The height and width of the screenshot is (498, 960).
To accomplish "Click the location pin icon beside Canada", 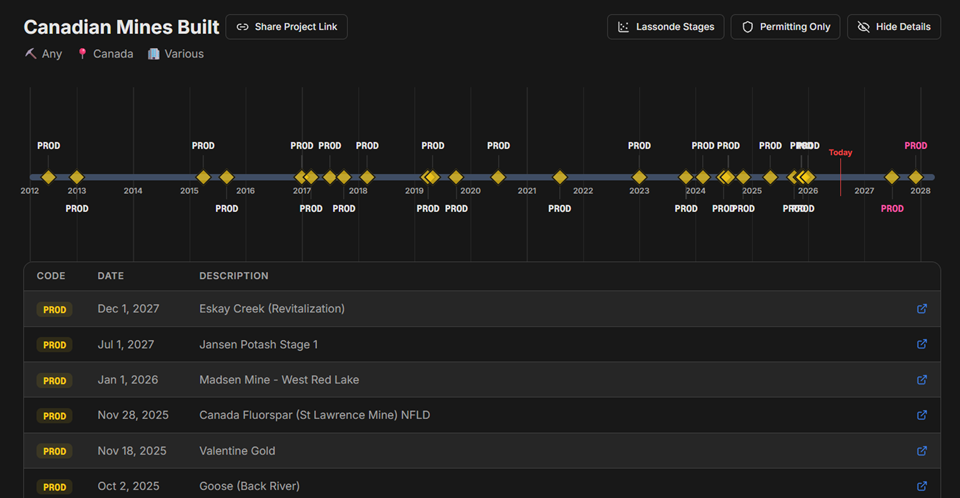I will (82, 54).
